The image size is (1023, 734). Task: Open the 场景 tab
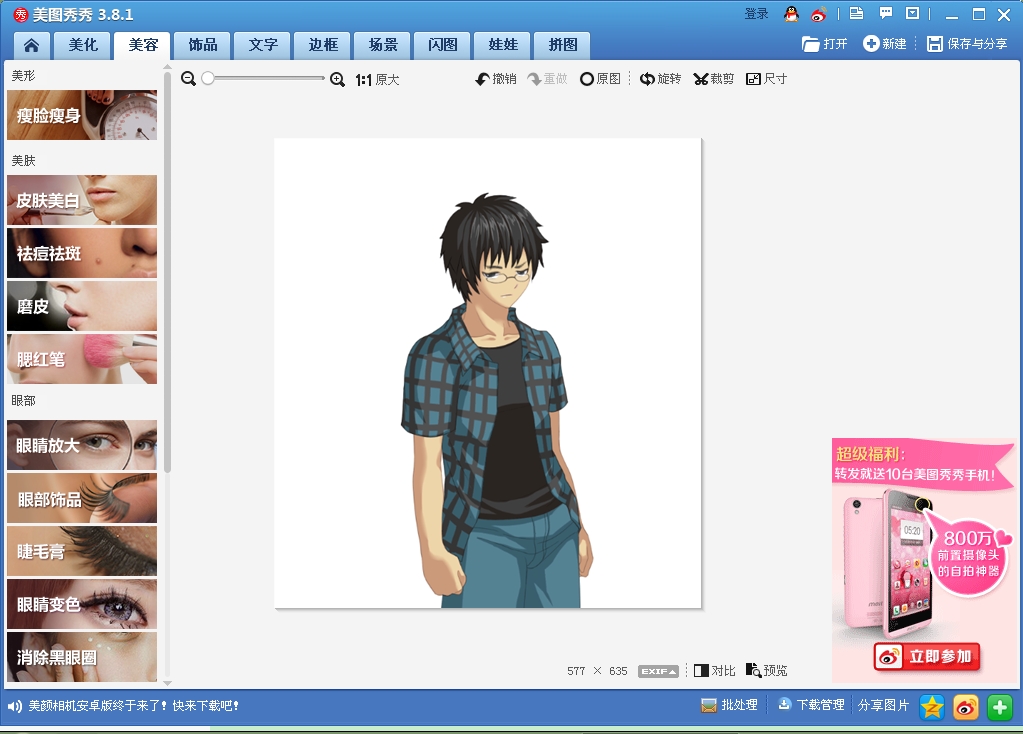pyautogui.click(x=383, y=45)
